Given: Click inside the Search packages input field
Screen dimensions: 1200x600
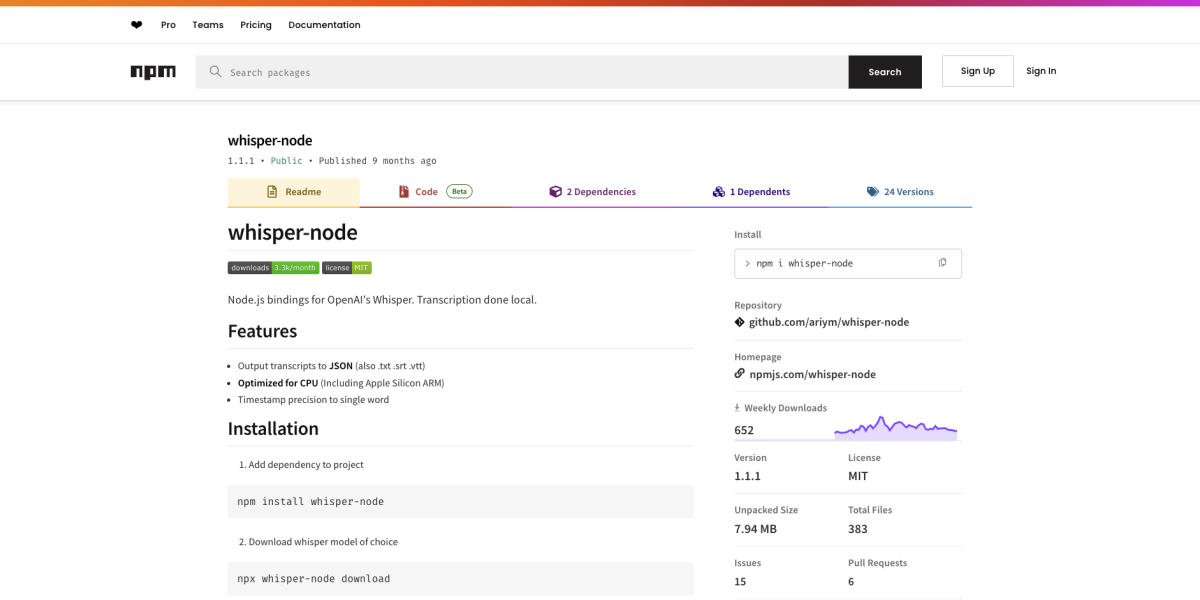Looking at the screenshot, I should 500,72.
